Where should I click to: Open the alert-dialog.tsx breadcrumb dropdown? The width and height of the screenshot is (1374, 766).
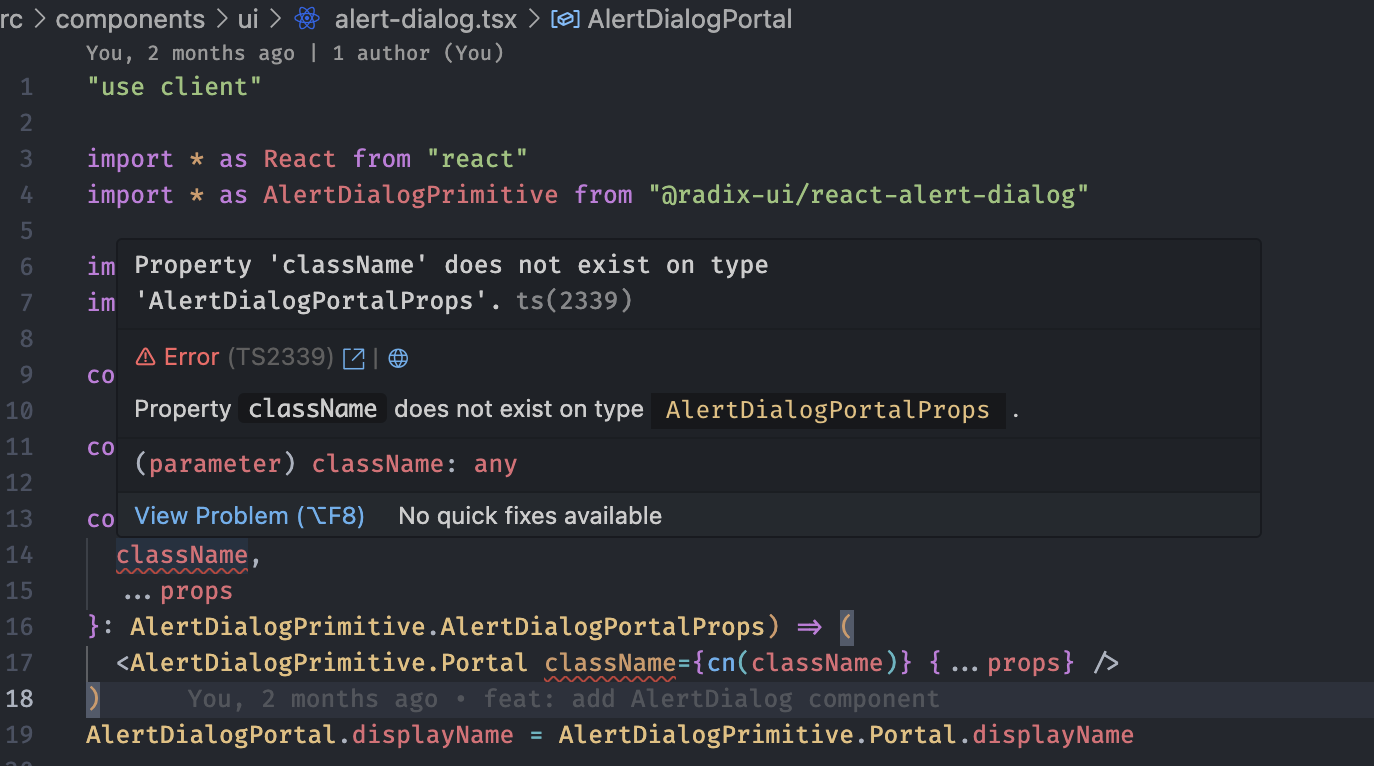(535, 18)
